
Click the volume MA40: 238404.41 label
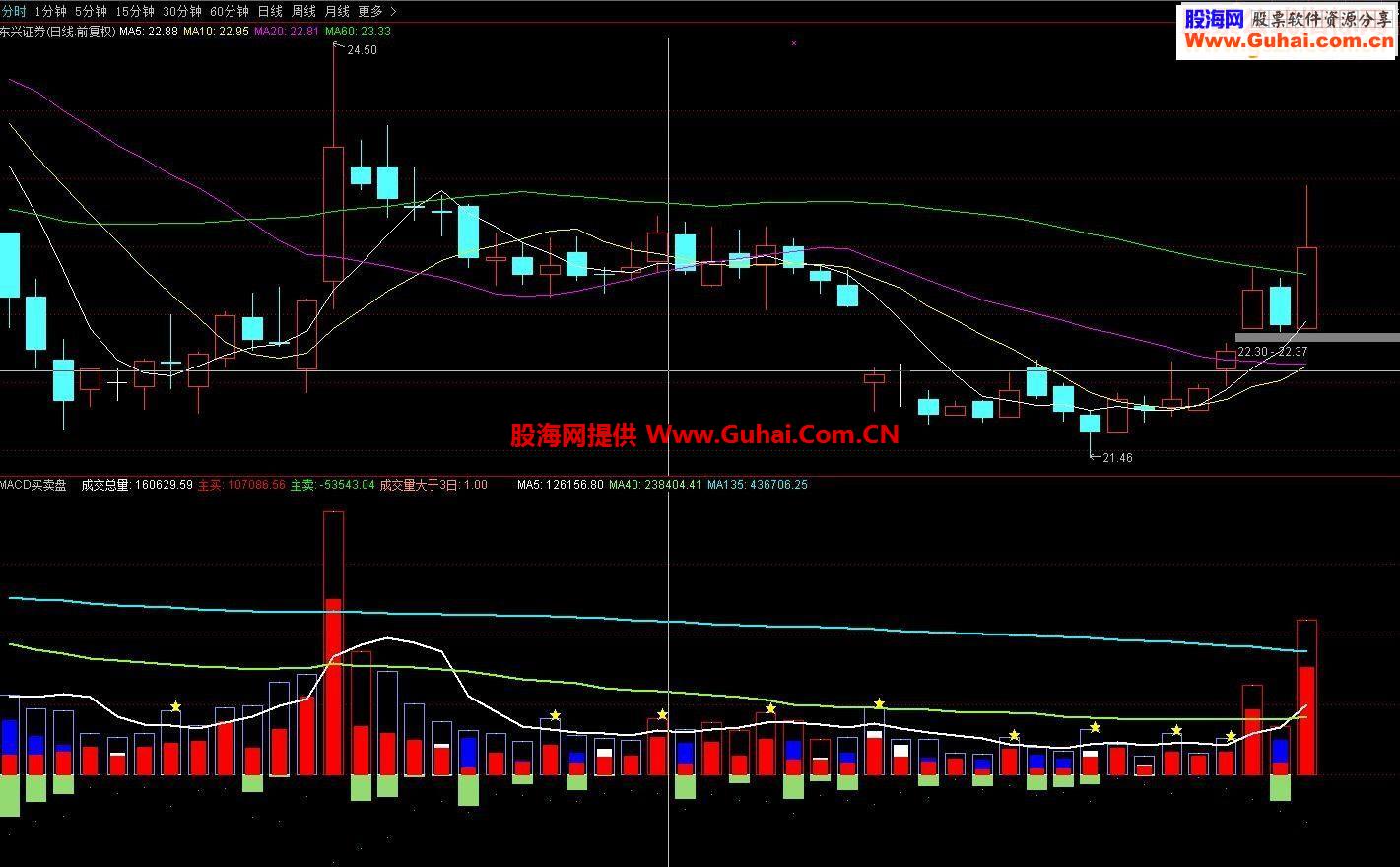655,485
